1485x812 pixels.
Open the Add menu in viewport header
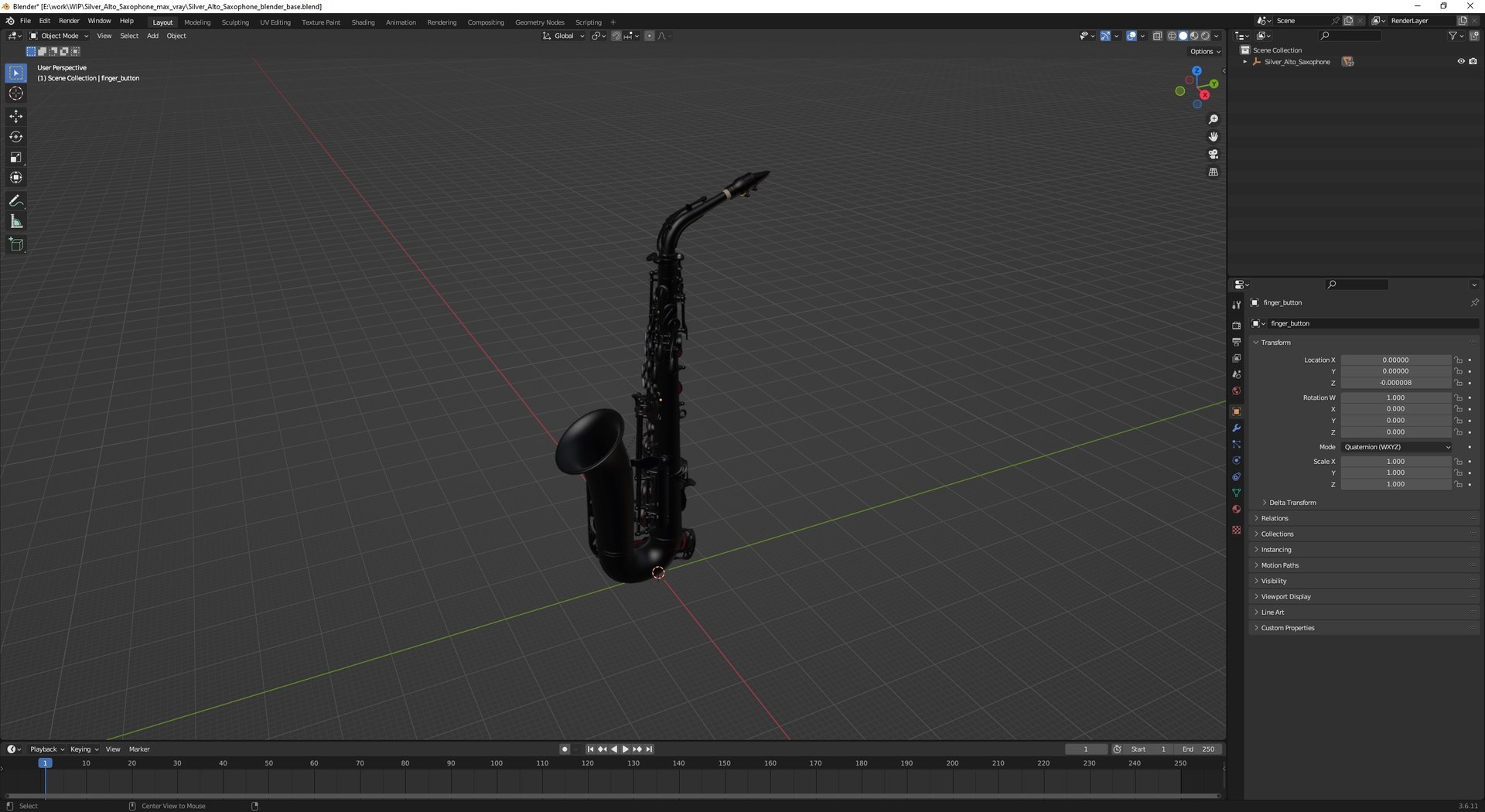point(152,36)
